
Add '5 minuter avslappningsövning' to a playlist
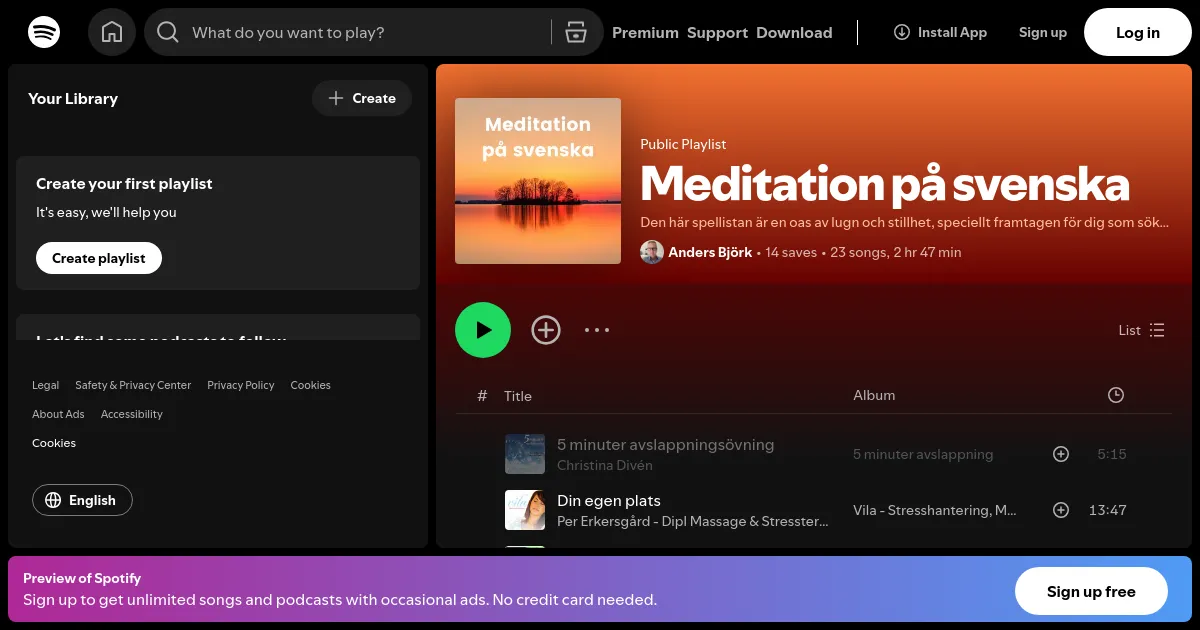tap(1061, 454)
